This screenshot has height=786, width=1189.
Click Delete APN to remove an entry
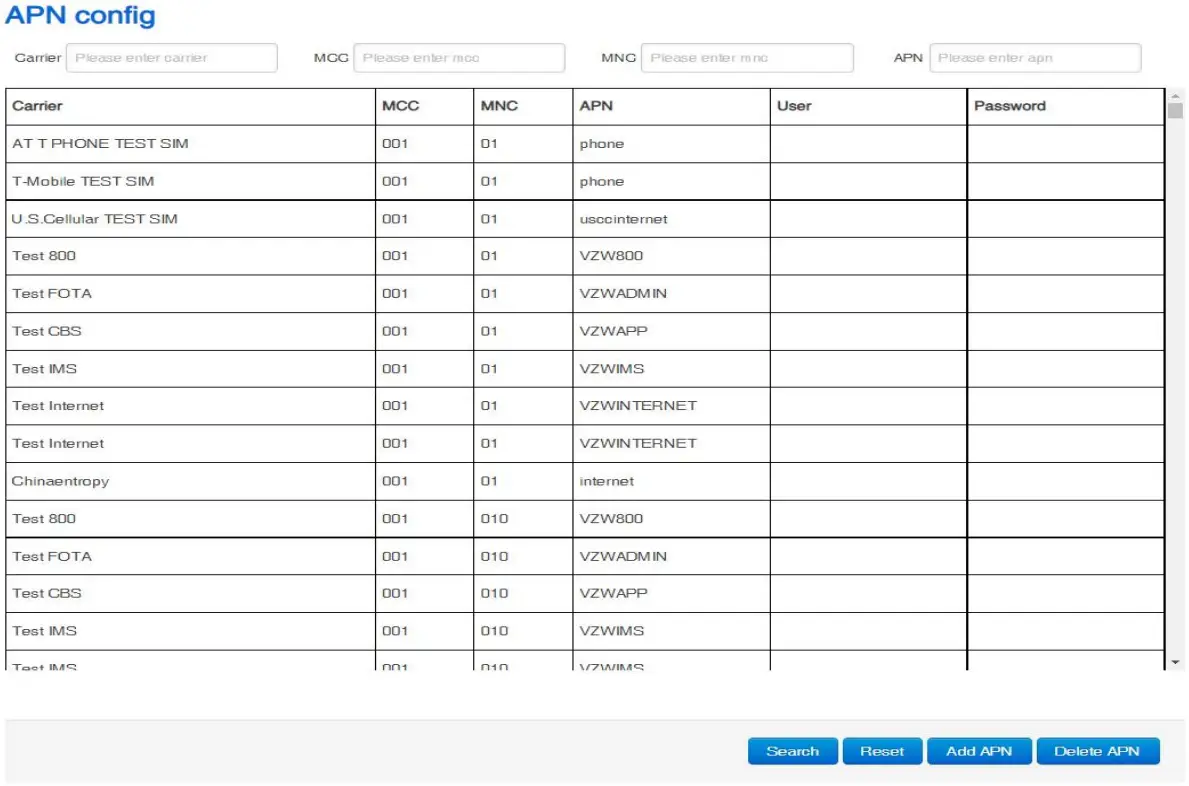(x=1097, y=751)
